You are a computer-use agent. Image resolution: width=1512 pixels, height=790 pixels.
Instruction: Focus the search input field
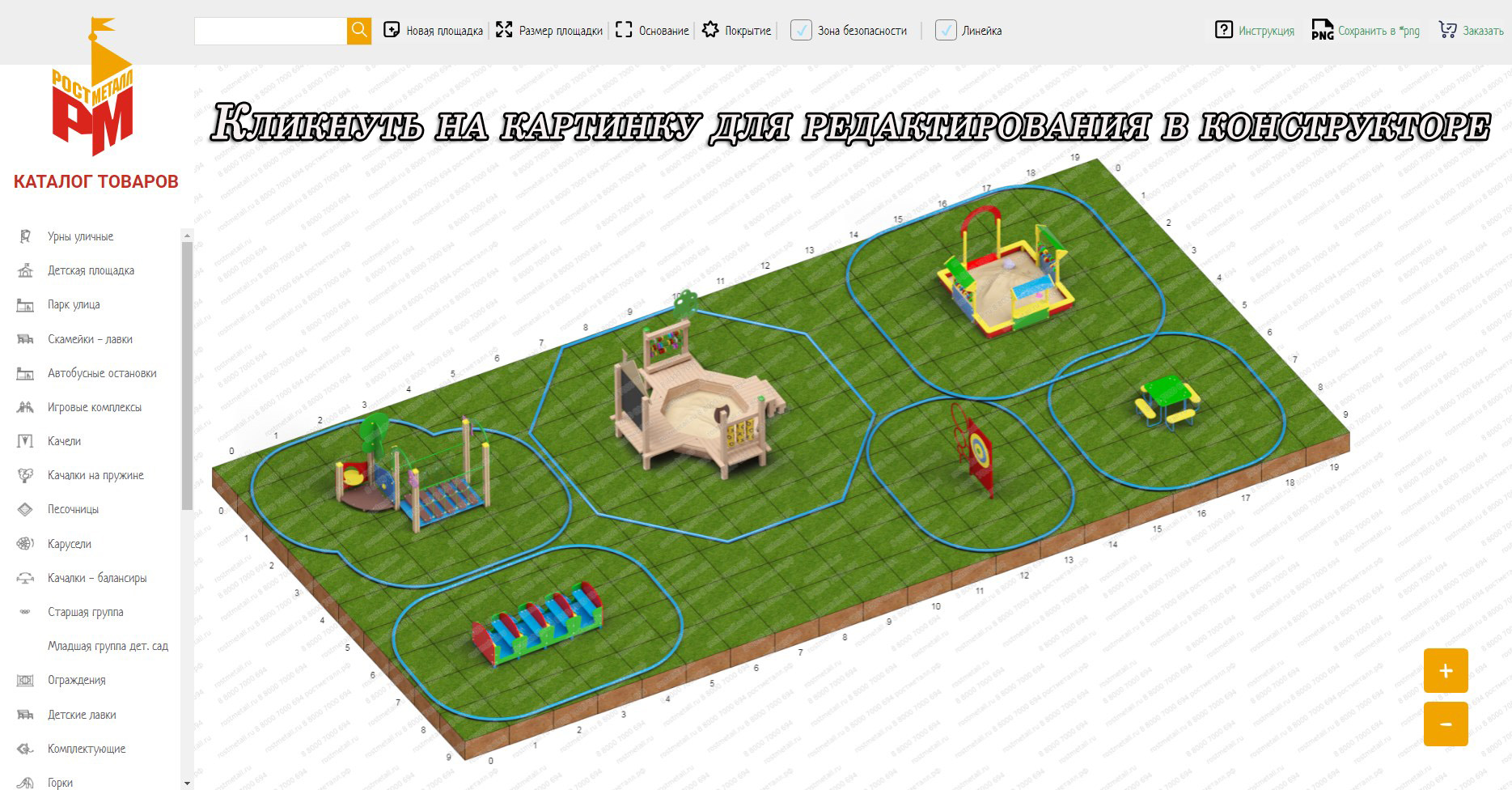pyautogui.click(x=270, y=31)
